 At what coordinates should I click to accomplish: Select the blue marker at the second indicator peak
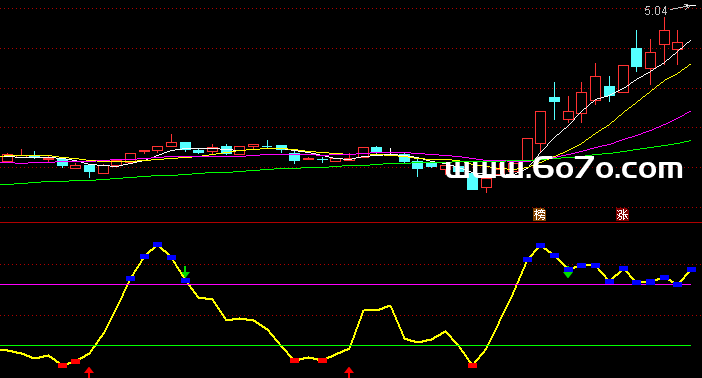click(x=540, y=245)
